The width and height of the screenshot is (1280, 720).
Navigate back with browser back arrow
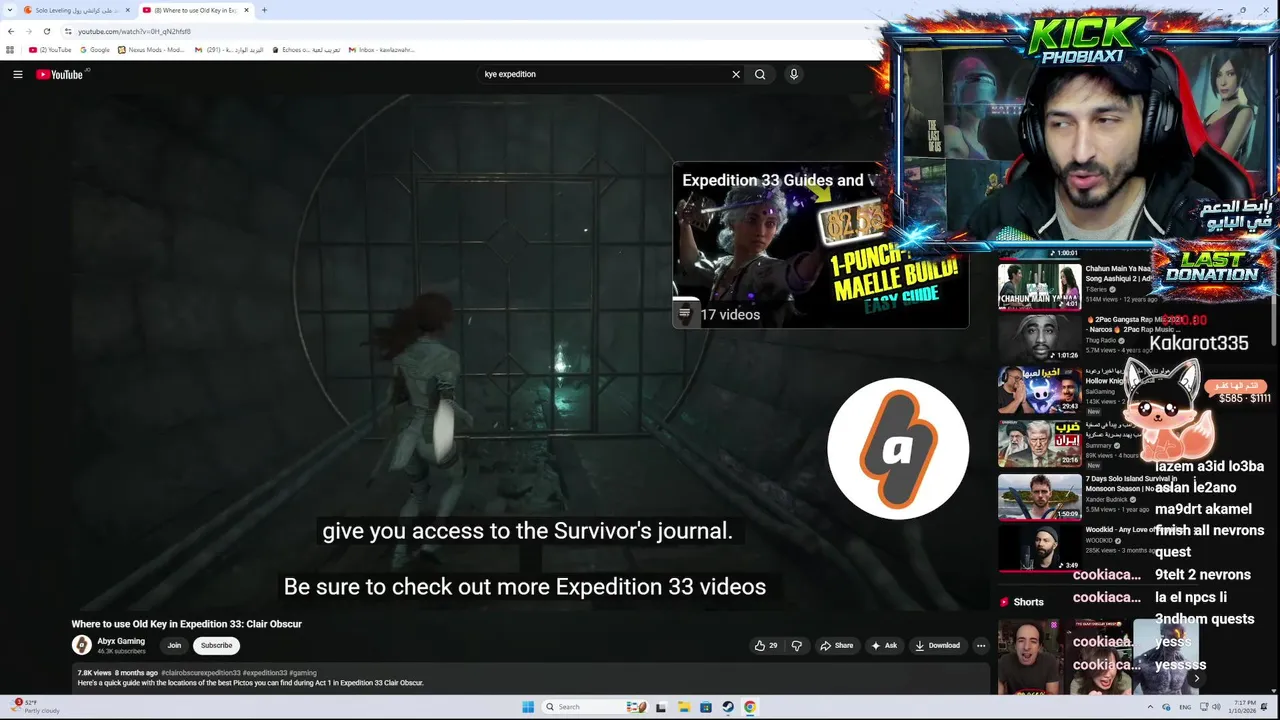11,31
